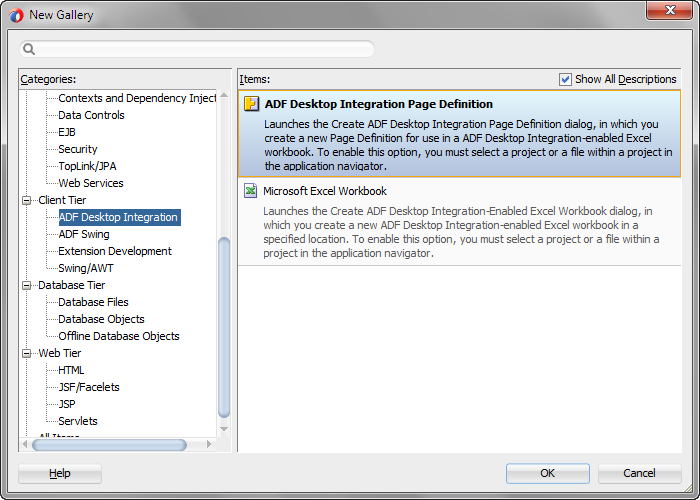Click inside the gallery search field
Viewport: 700px width, 500px height.
[x=196, y=49]
